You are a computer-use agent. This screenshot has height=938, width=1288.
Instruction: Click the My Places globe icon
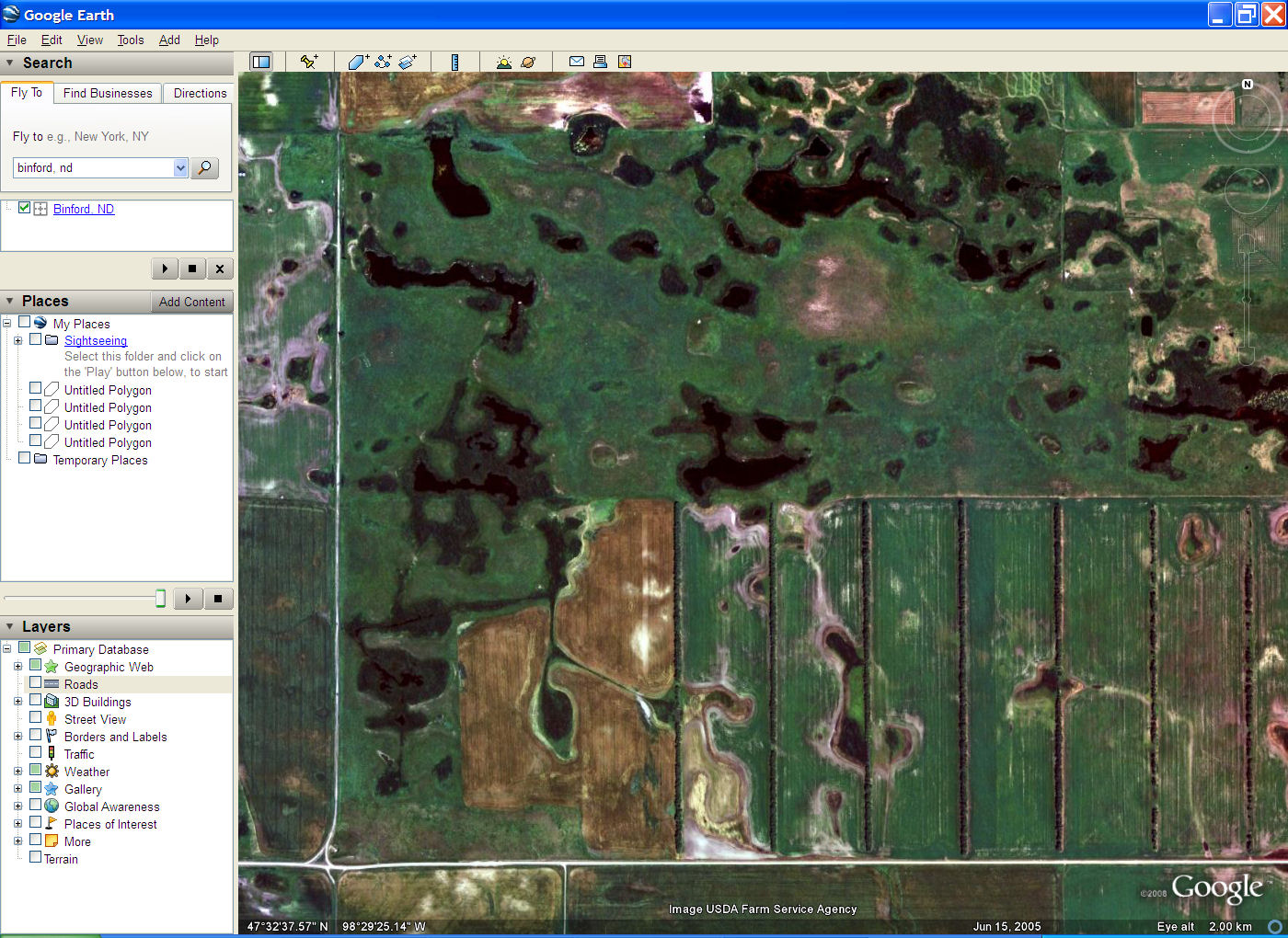coord(40,323)
